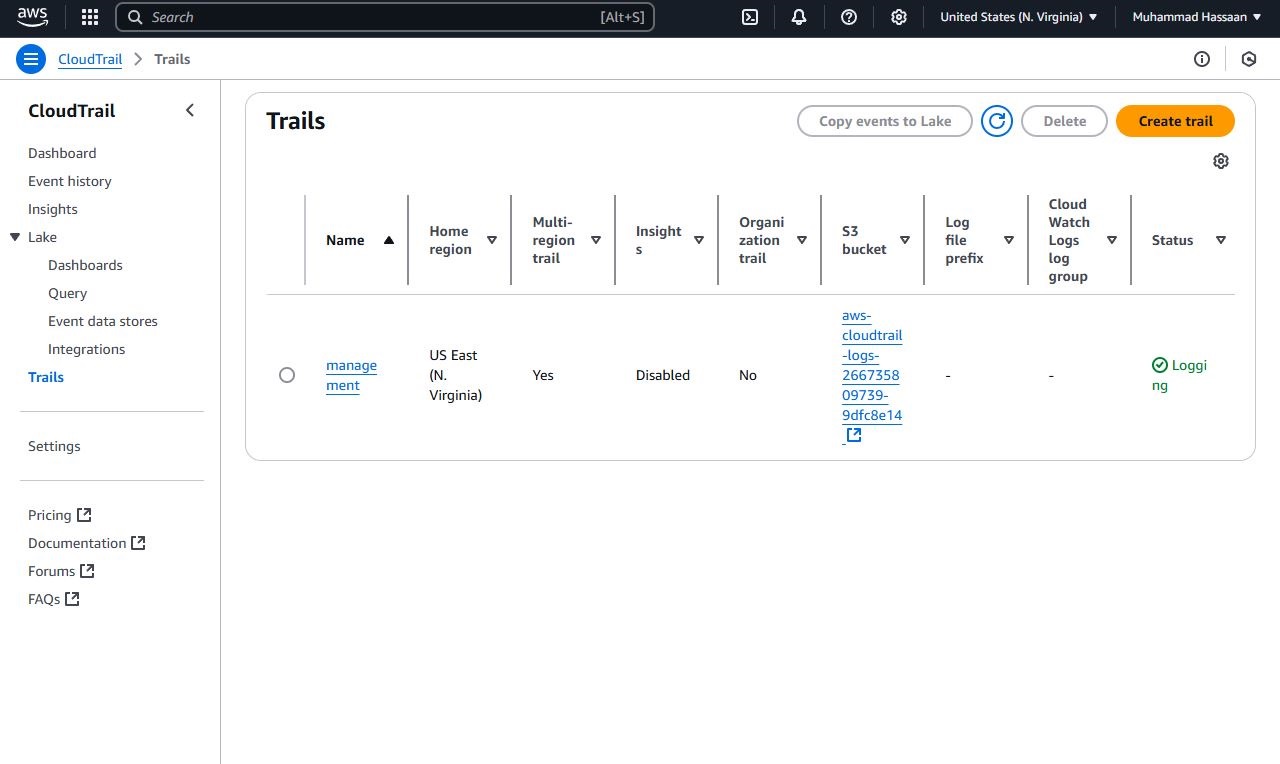Sort by Log file prefix column arrow

(x=1009, y=240)
